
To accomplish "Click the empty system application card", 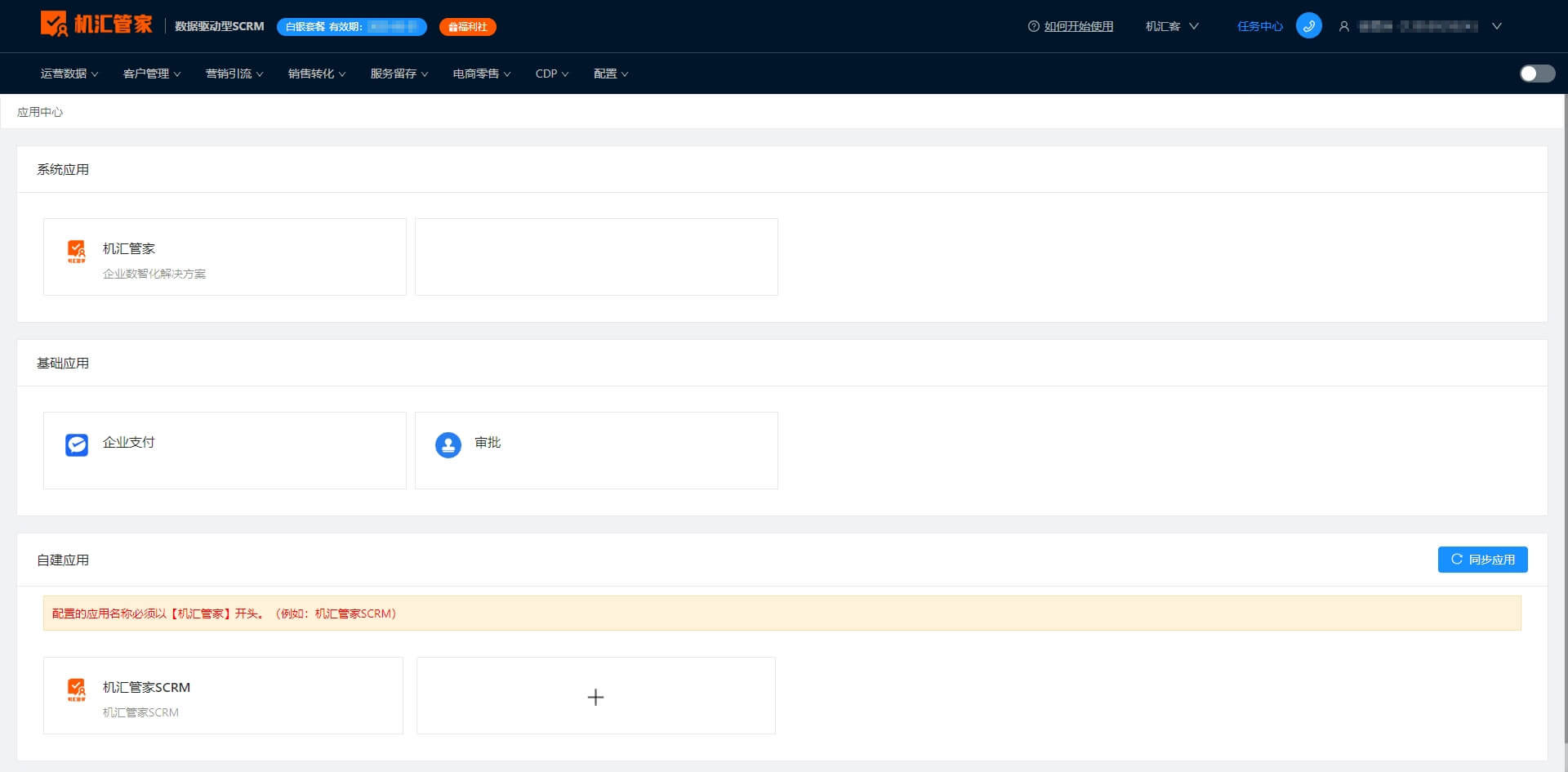I will 596,257.
